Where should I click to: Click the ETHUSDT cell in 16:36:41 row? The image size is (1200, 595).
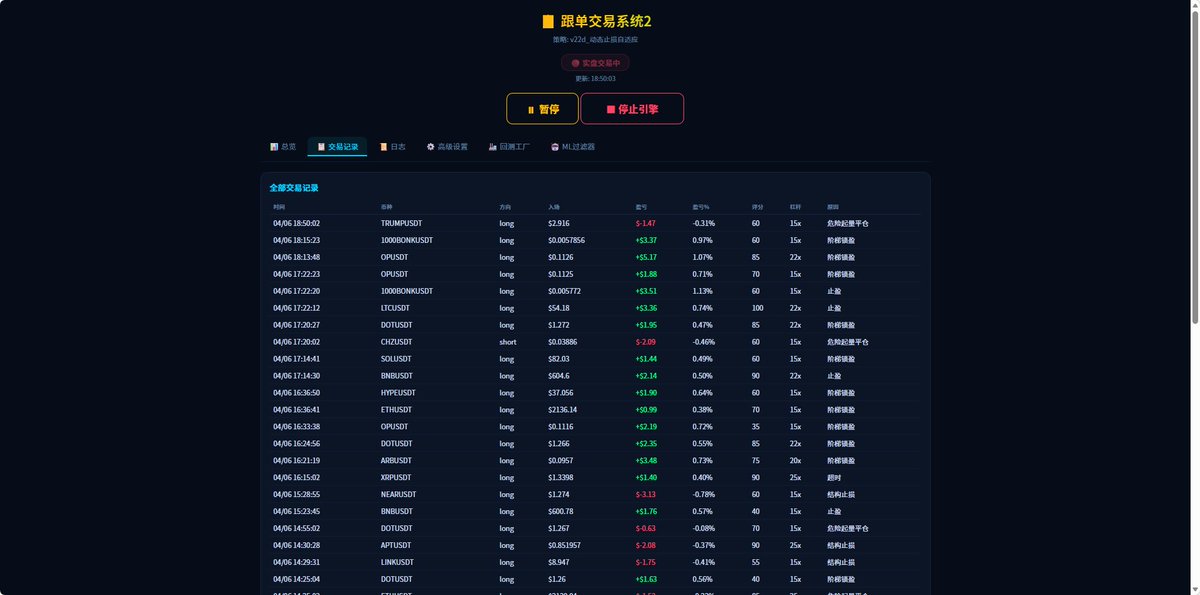pyautogui.click(x=398, y=410)
